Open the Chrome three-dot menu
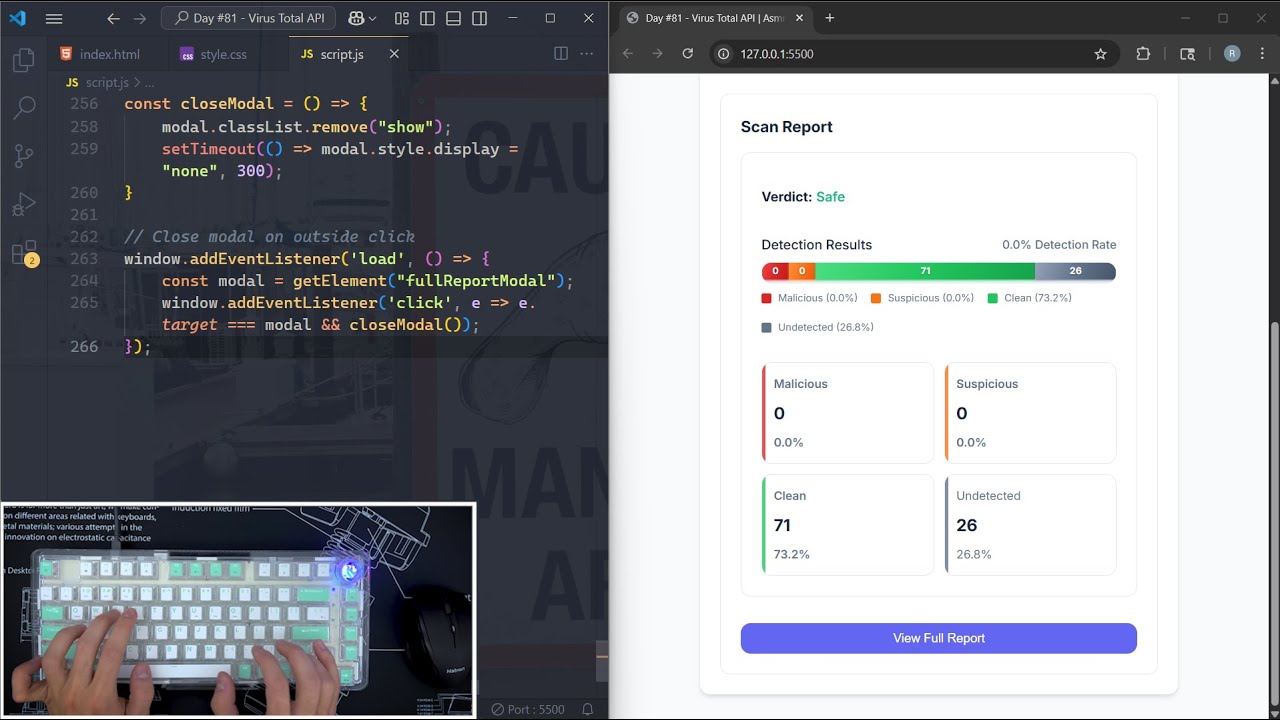Viewport: 1280px width, 720px height. pos(1261,54)
